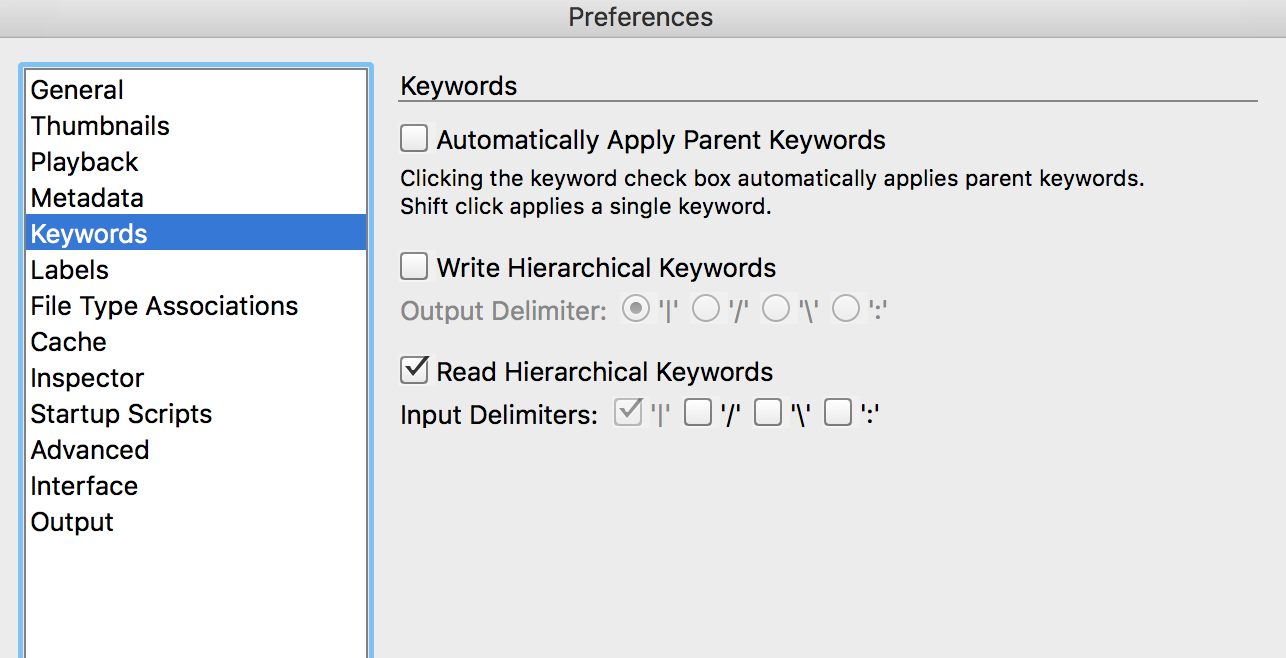1286x658 pixels.
Task: Open the General preferences category
Action: 196,90
